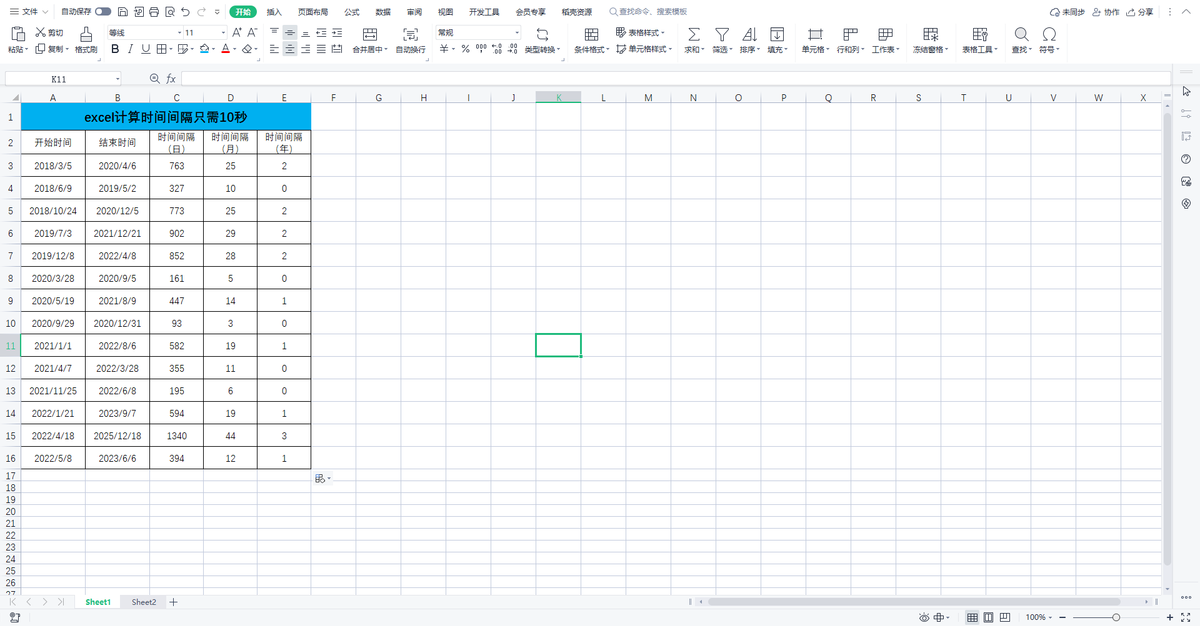Click the 剪切 cut button

49,33
